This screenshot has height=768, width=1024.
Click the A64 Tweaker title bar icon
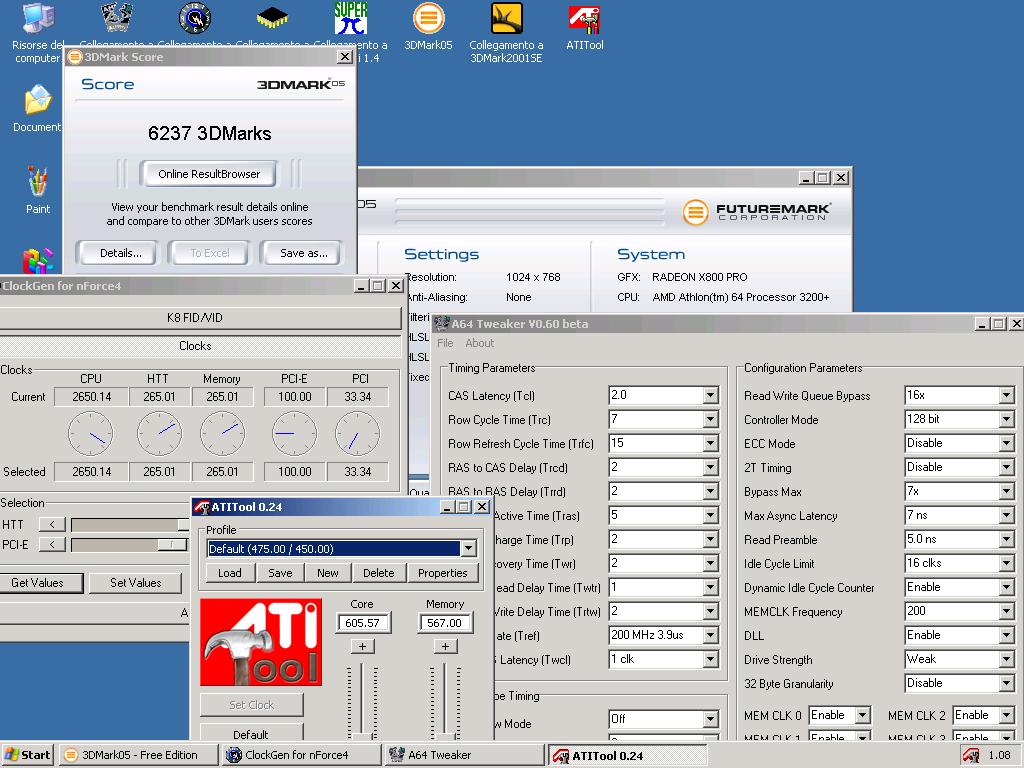[x=442, y=323]
